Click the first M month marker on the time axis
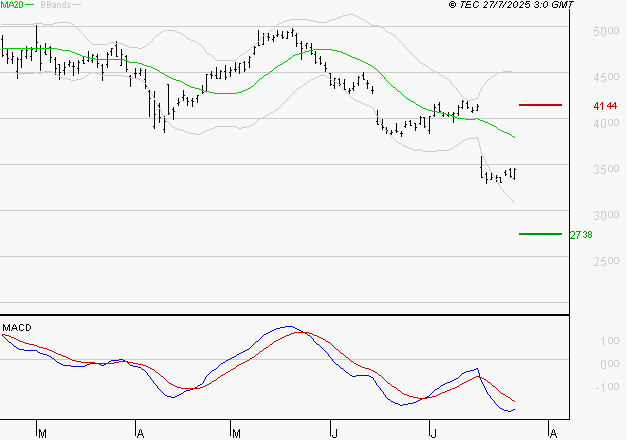The image size is (627, 440). point(42,433)
